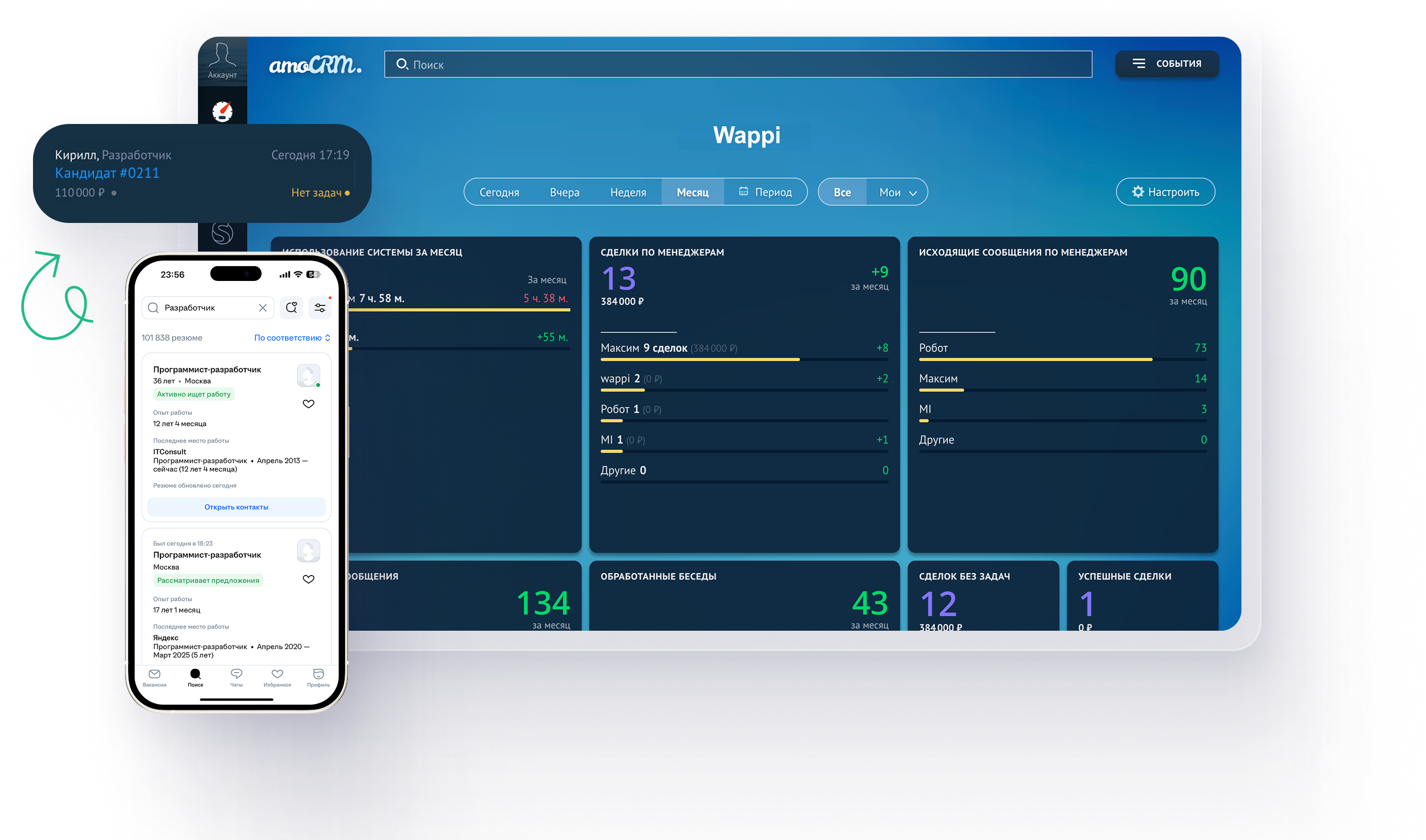Viewport: 1426px width, 840px height.
Task: Open the filter sliders icon in phone app
Action: coord(320,308)
